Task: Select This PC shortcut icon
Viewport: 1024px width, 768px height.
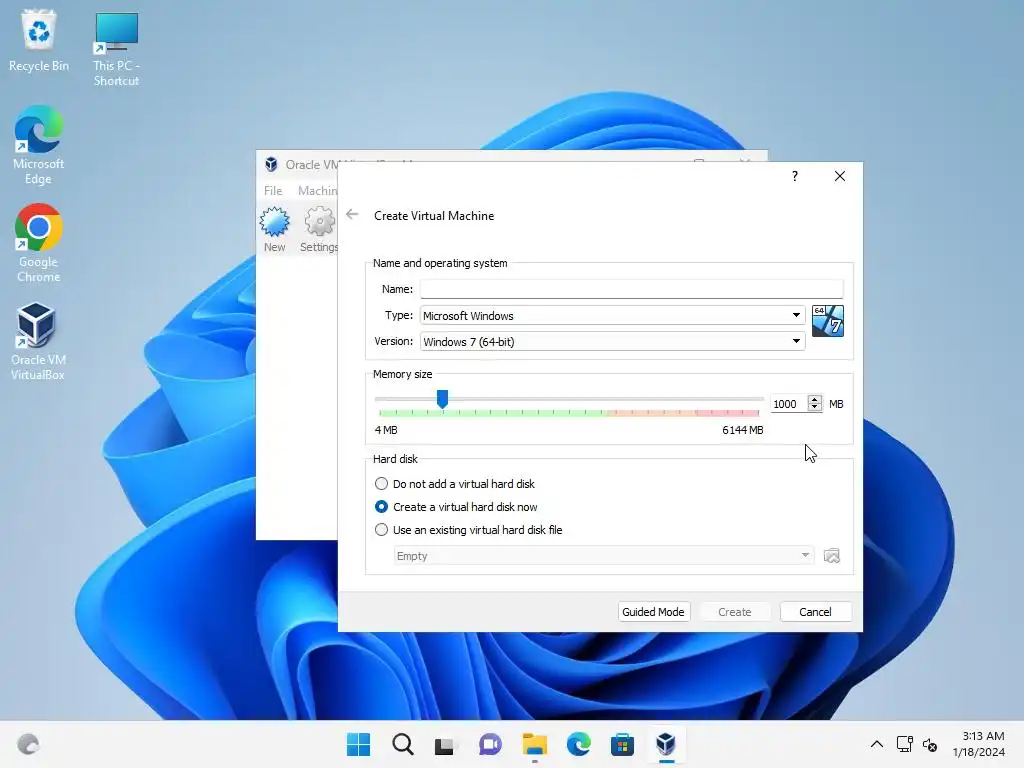Action: point(116,49)
